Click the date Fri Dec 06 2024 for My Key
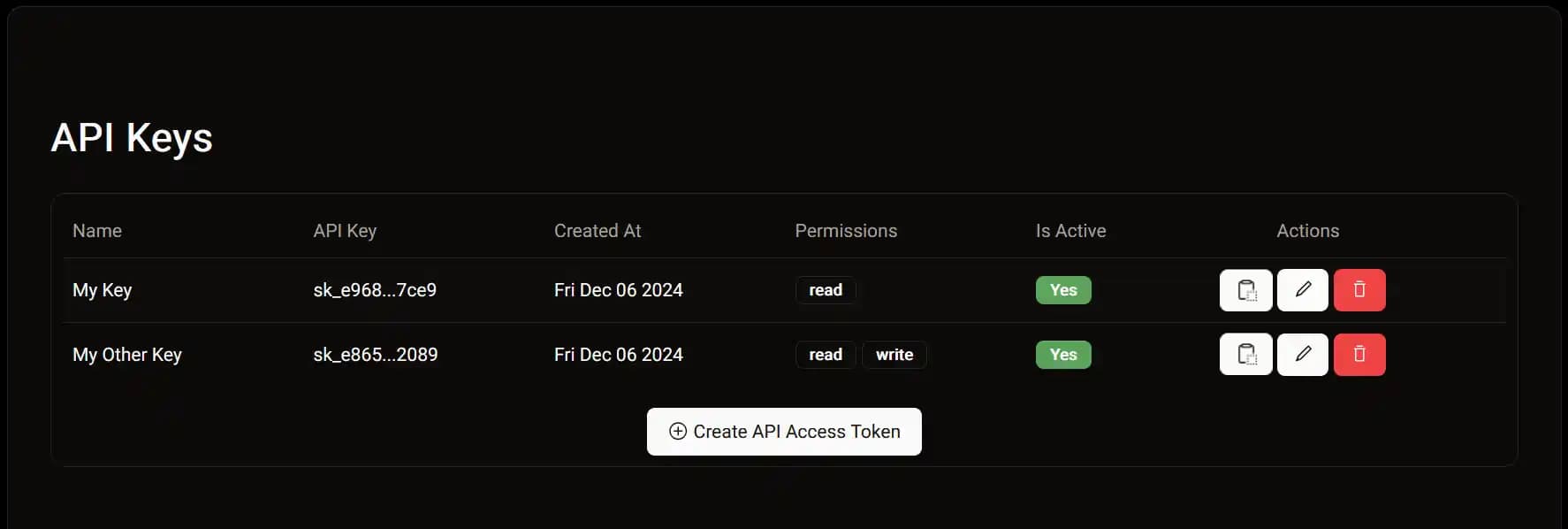The width and height of the screenshot is (1568, 529). (x=618, y=289)
